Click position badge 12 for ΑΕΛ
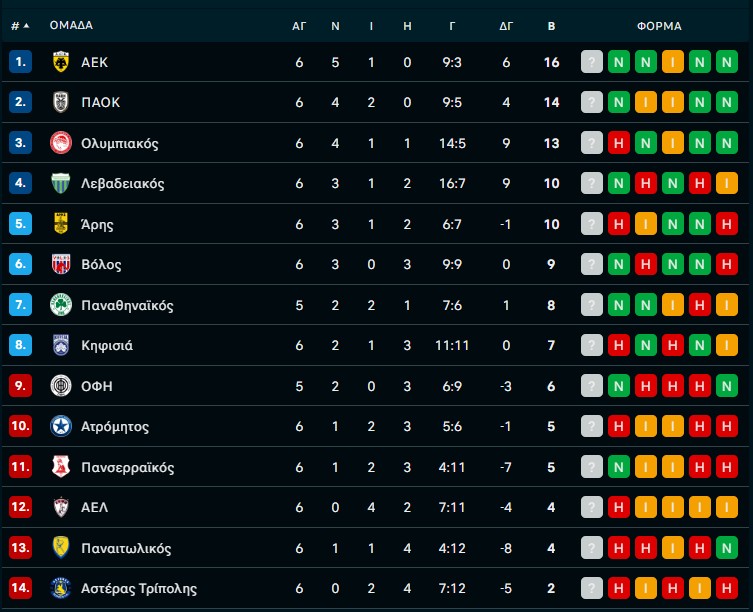This screenshot has height=612, width=753. click(20, 508)
